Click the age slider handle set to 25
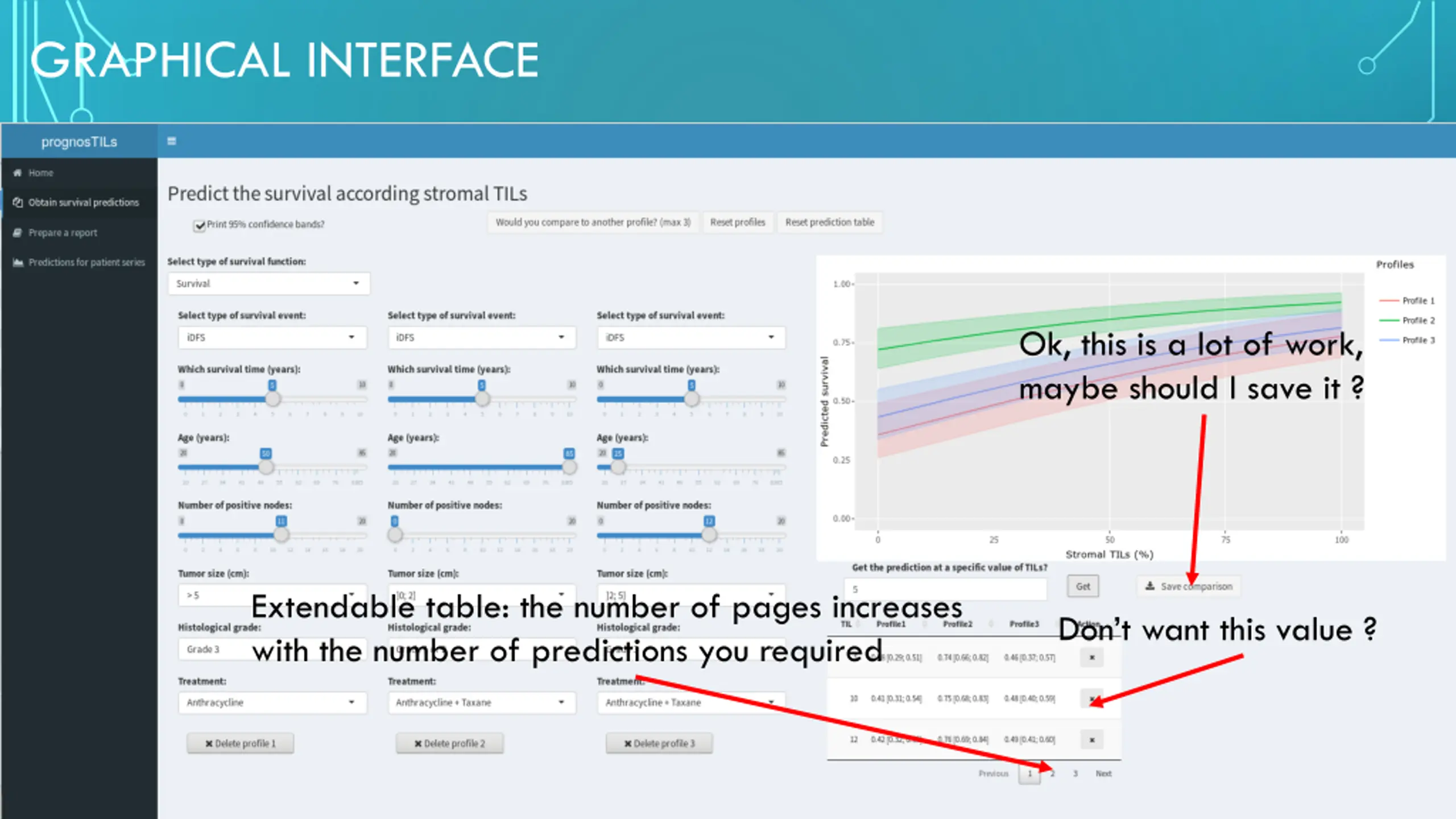Image resolution: width=1456 pixels, height=819 pixels. tap(618, 468)
